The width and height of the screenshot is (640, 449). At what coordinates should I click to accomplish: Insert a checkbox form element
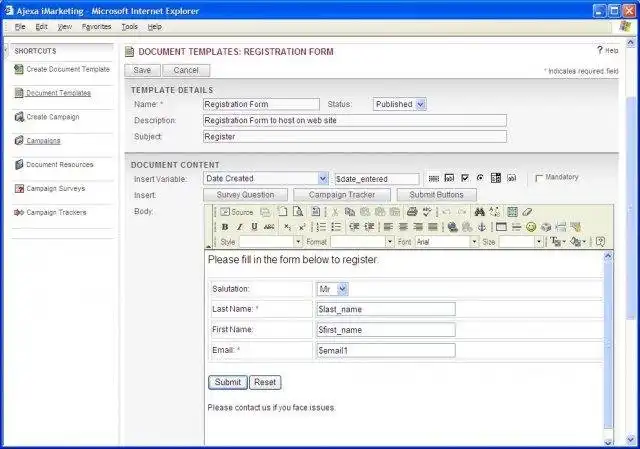tap(465, 178)
